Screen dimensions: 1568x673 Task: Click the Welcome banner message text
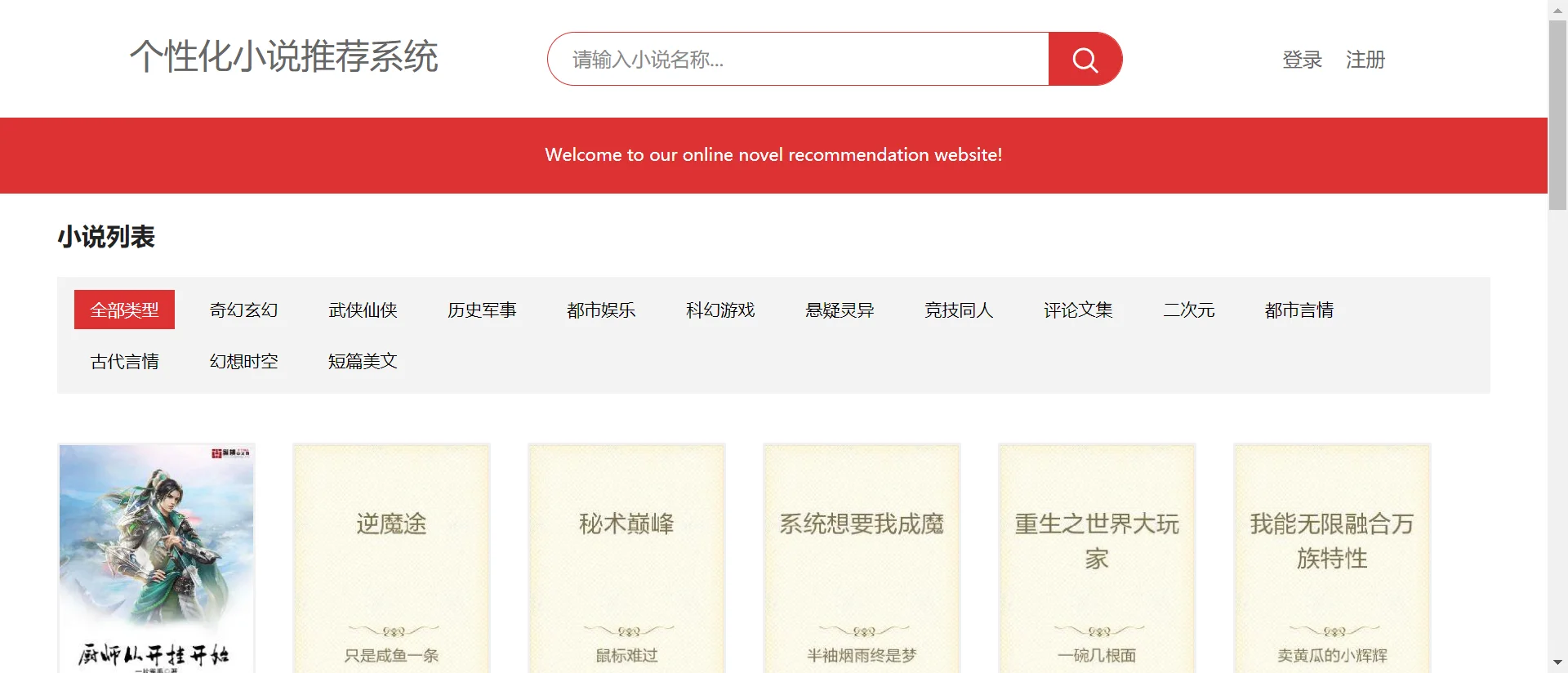[773, 154]
